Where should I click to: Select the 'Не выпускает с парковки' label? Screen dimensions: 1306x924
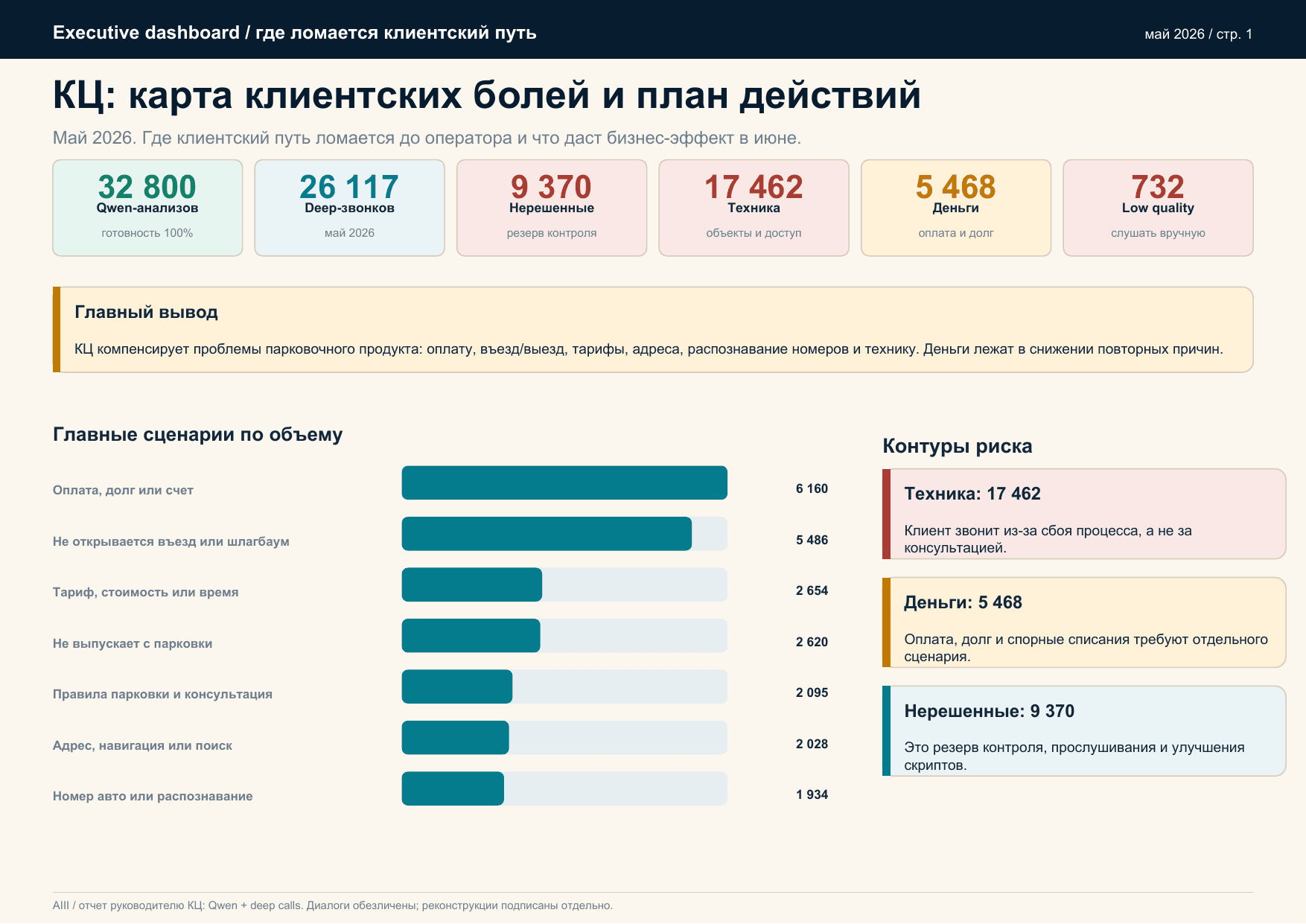[x=133, y=643]
